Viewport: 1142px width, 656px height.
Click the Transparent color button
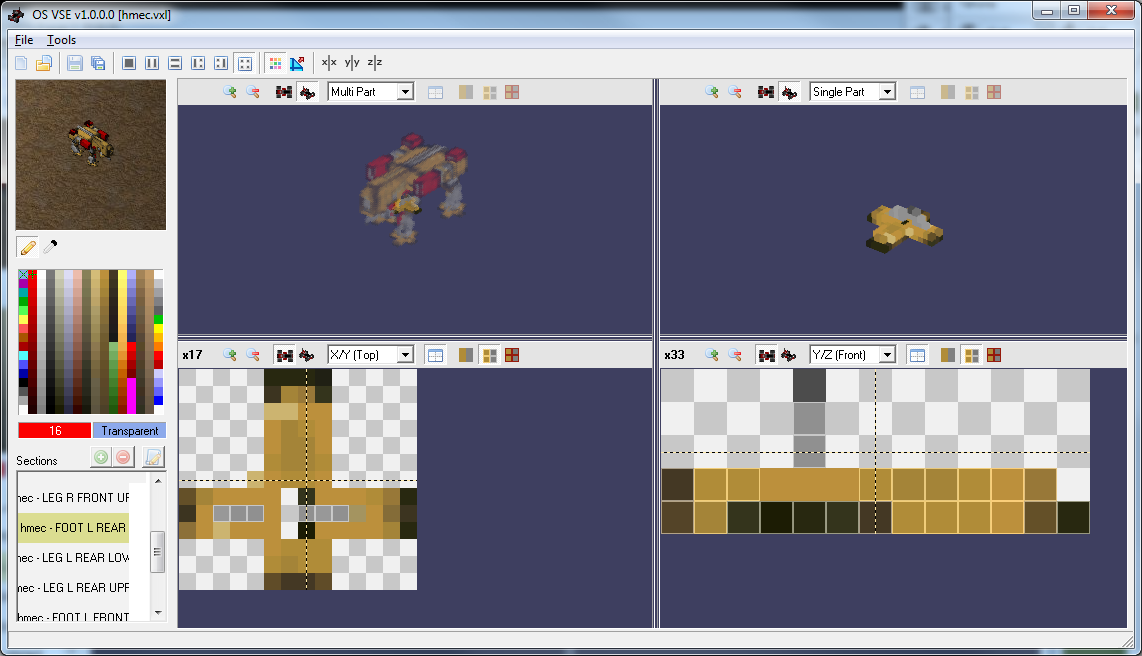pyautogui.click(x=129, y=430)
